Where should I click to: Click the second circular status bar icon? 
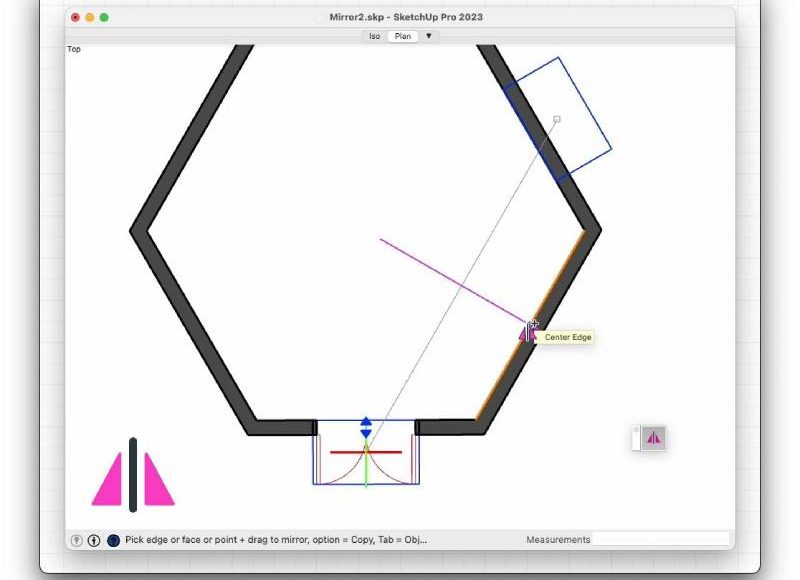(x=94, y=540)
